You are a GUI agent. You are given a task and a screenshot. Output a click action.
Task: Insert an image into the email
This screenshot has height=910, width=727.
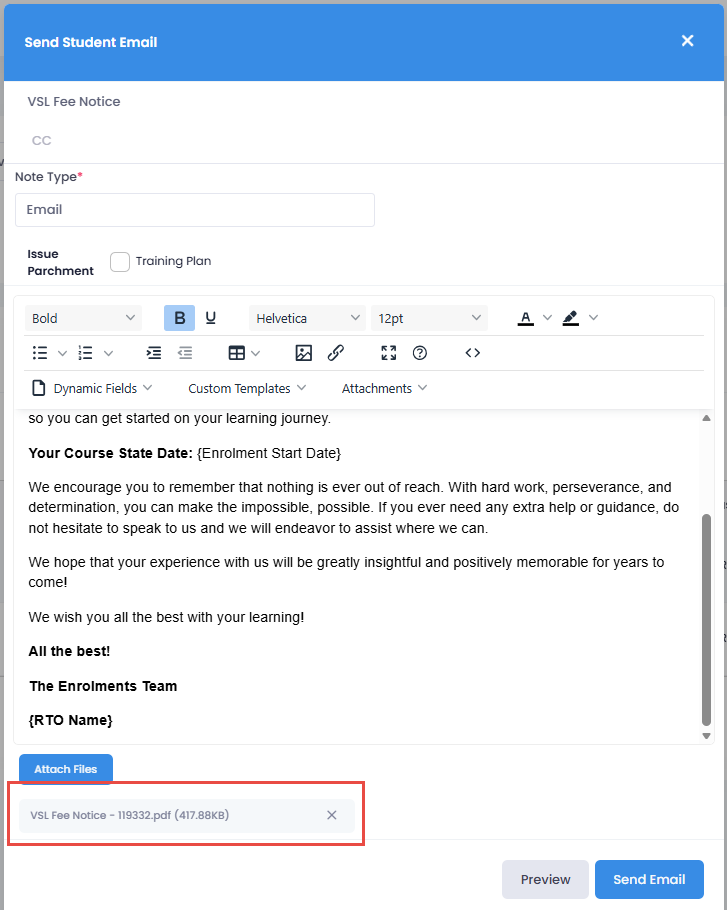pos(304,353)
